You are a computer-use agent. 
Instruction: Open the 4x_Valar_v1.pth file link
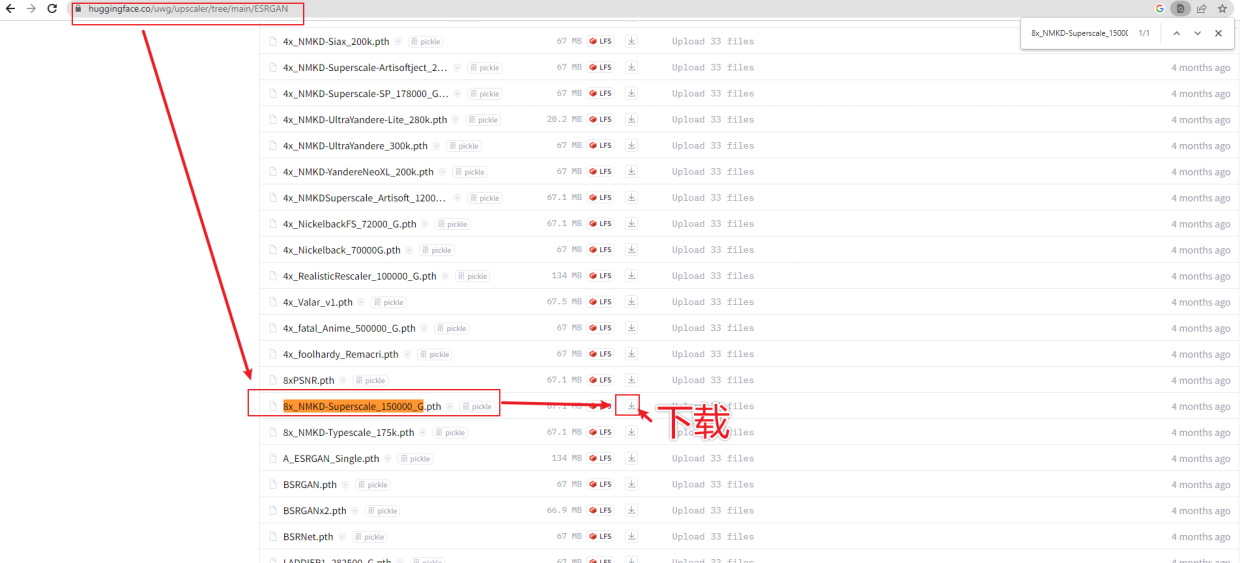click(x=318, y=302)
